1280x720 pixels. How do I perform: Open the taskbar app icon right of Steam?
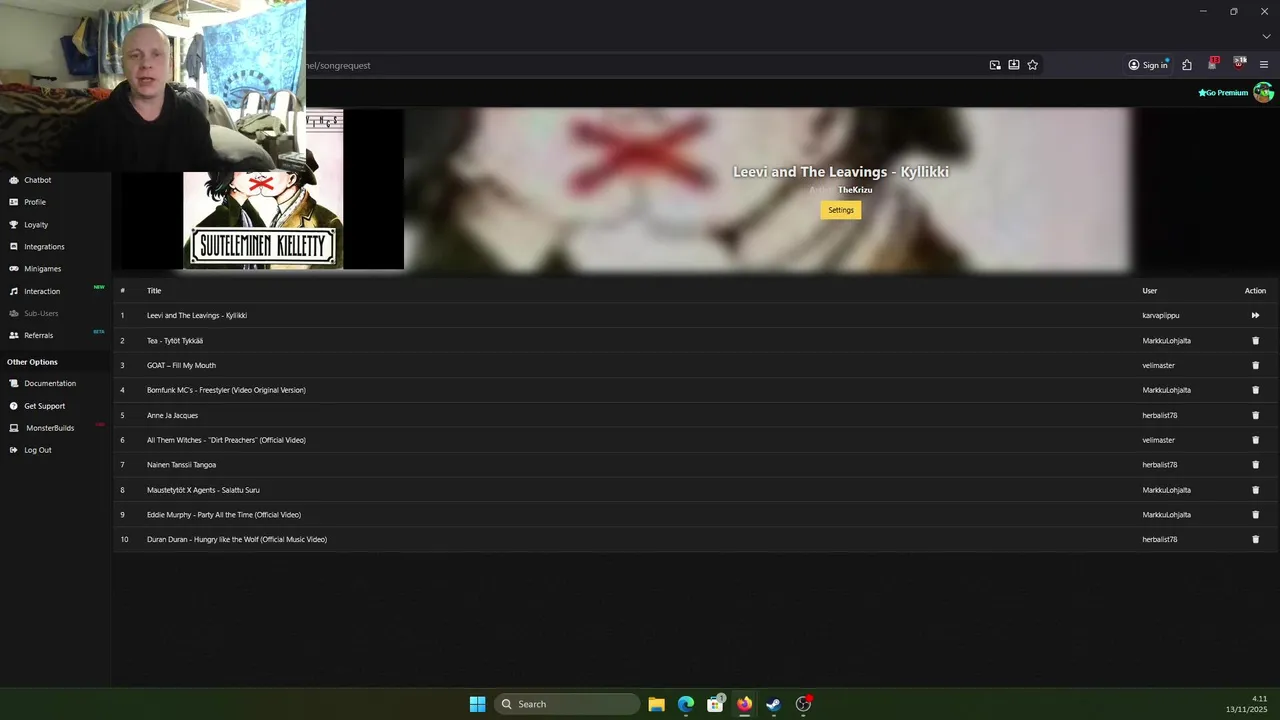pos(803,704)
